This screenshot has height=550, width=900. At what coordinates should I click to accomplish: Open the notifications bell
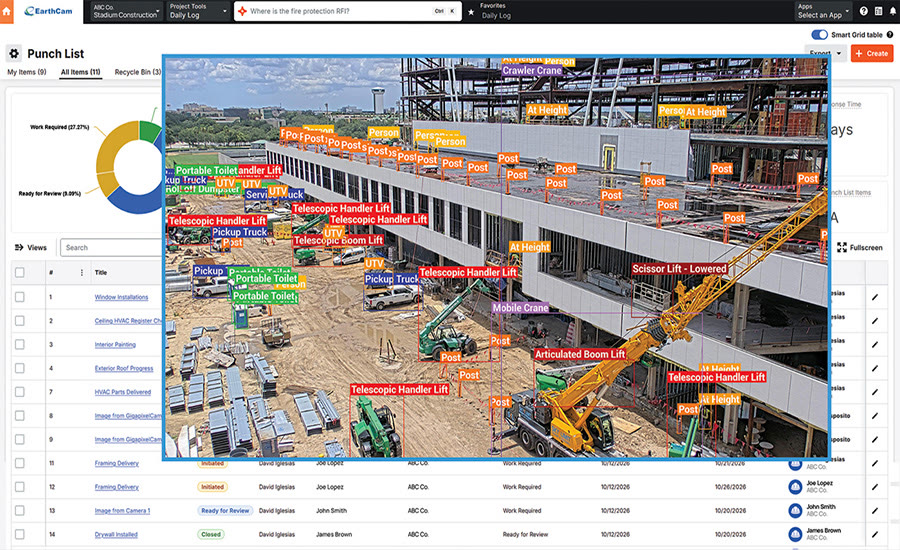(893, 11)
